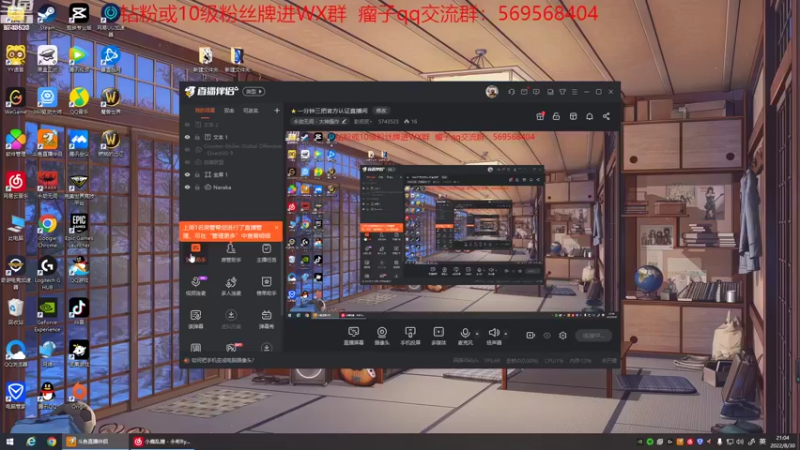Open the 主播任务 streamer tasks tool

(266, 253)
